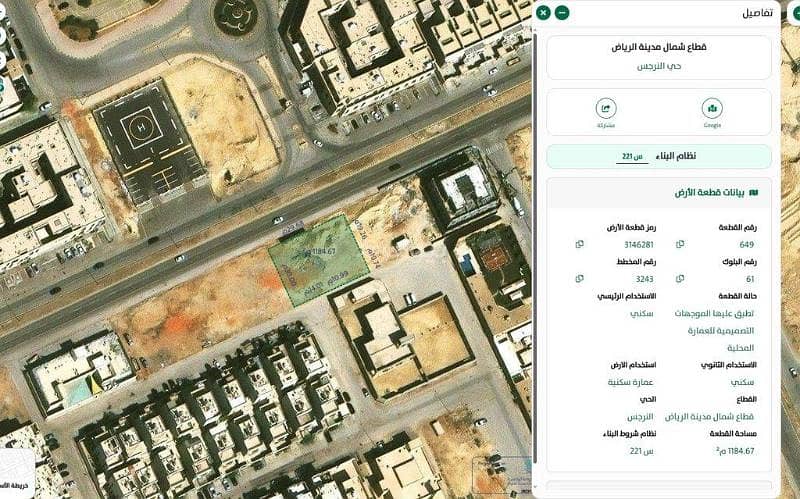
Task: Open building system link س 221 in banner
Action: 632,157
